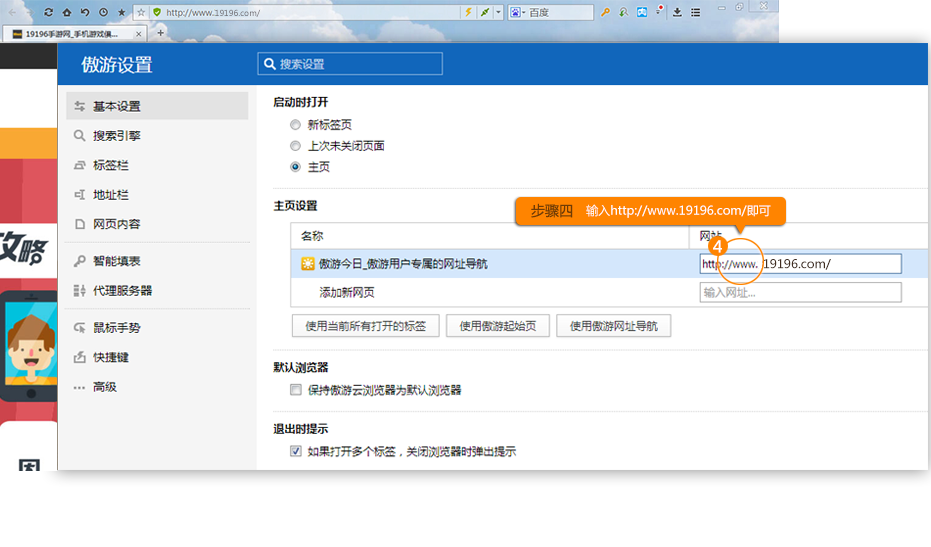Open 搜索引擎 settings section in sidebar
This screenshot has height=547, width=931.
pyautogui.click(x=116, y=136)
